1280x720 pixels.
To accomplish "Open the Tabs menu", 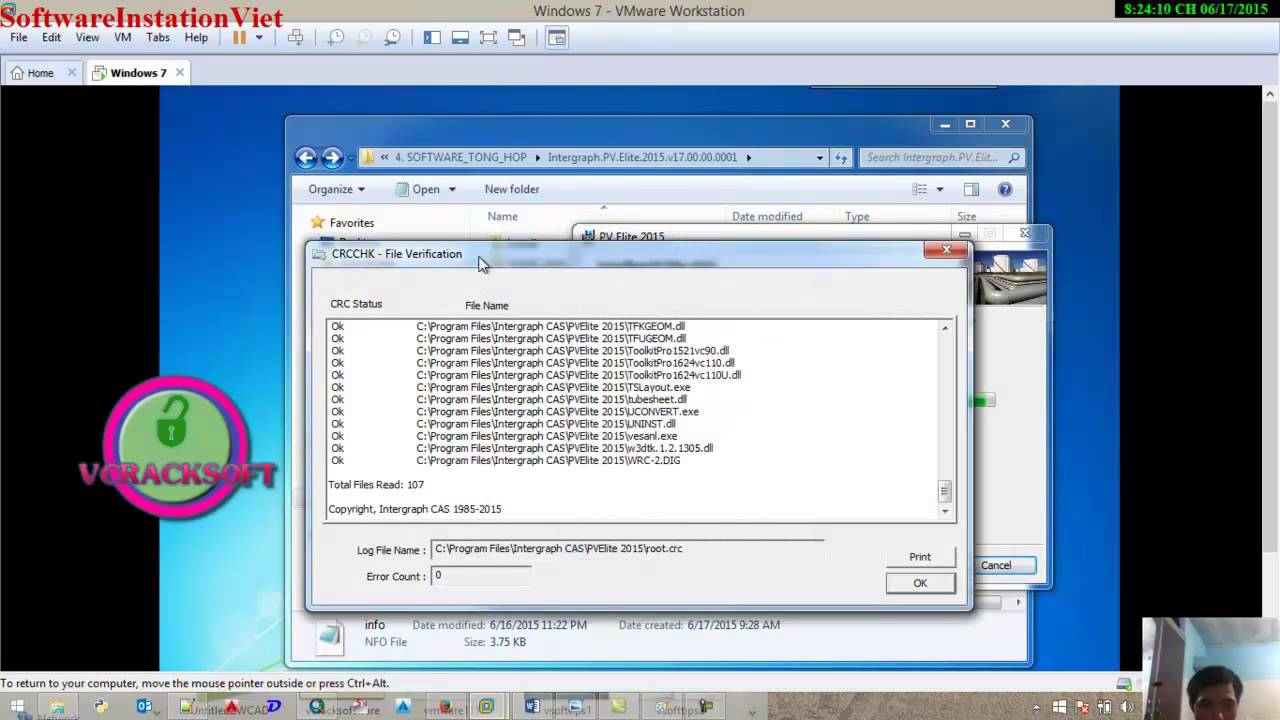I will click(x=158, y=37).
